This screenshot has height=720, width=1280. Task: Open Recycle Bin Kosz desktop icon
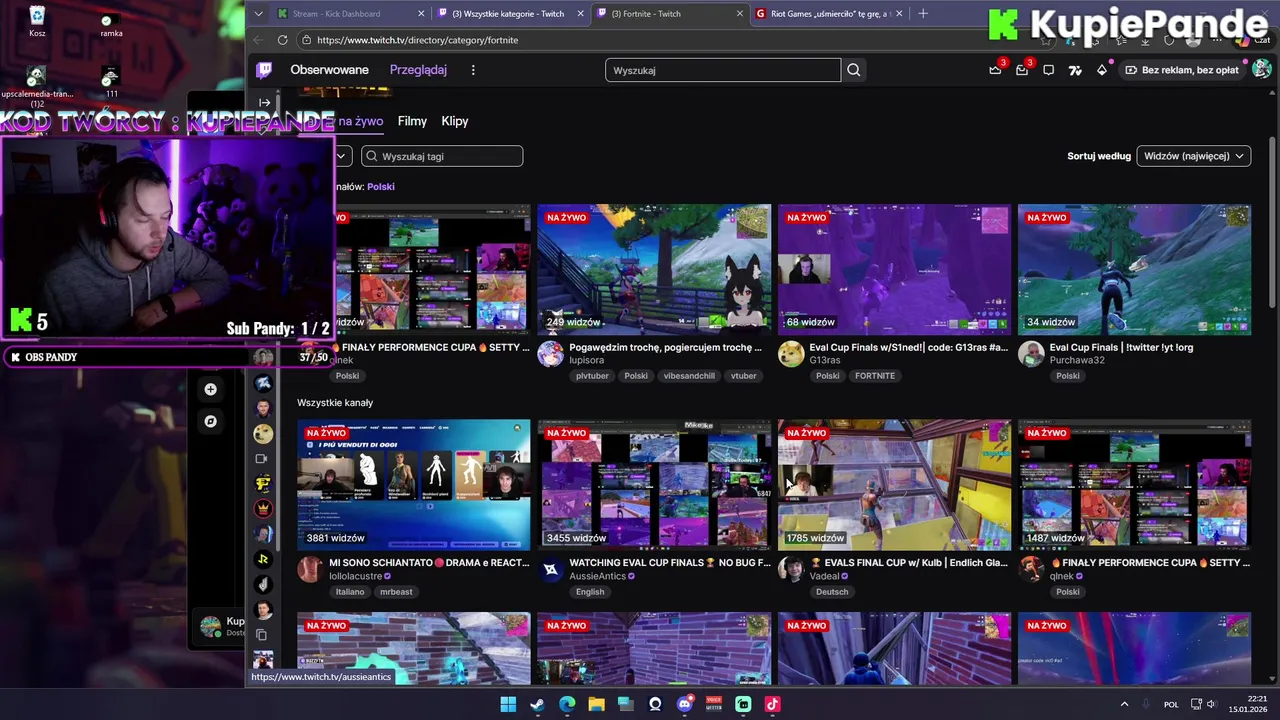coord(37,21)
